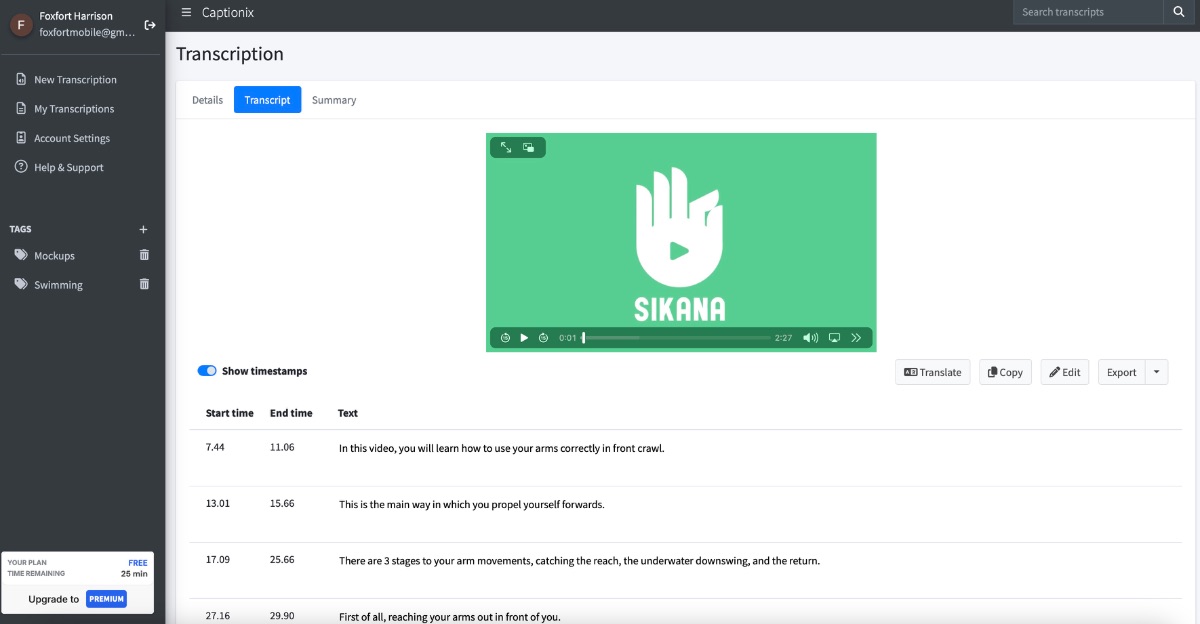Open picture-in-picture for the video
The image size is (1200, 624).
pyautogui.click(x=529, y=147)
